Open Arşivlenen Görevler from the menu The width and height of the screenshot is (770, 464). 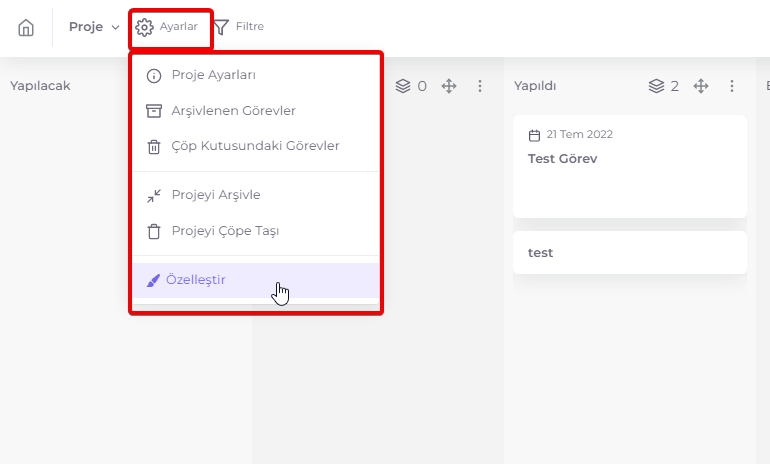(255, 111)
